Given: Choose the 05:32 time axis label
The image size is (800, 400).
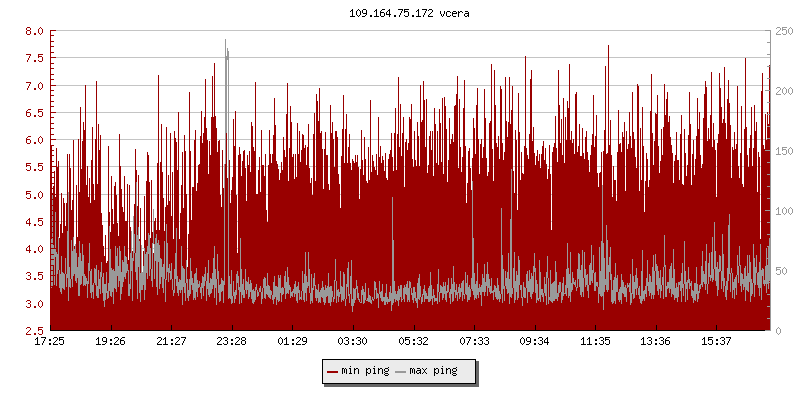Looking at the screenshot, I should 413,341.
